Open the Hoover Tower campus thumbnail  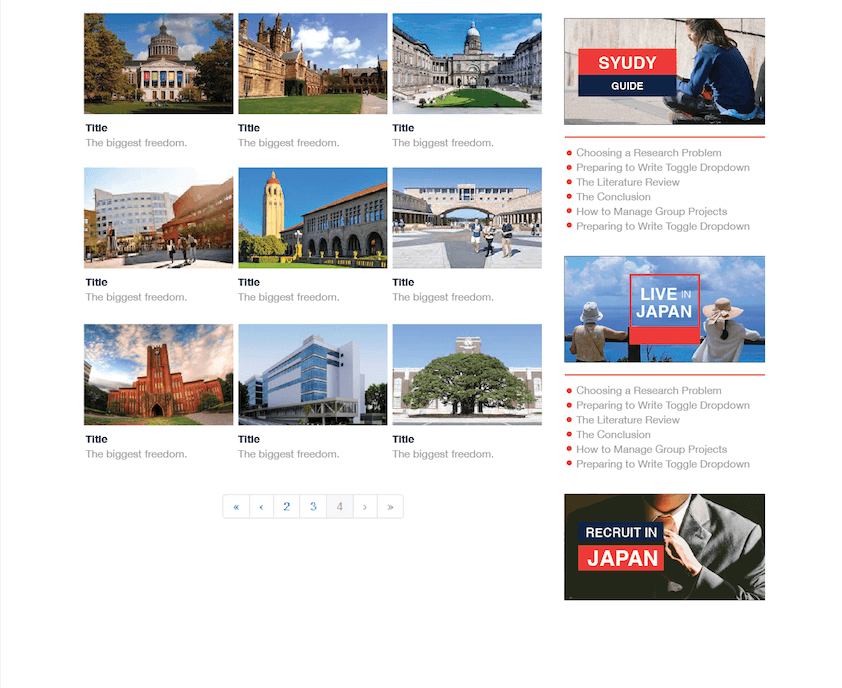click(x=313, y=218)
